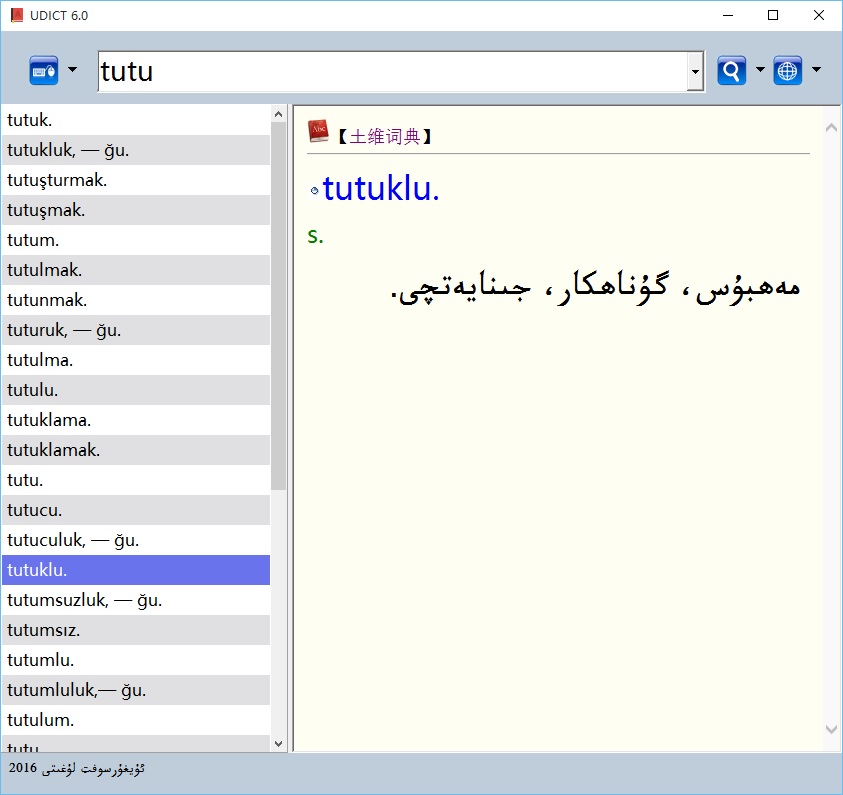Click the definition pane scroll up arrow
This screenshot has width=843, height=795.
coord(831,127)
